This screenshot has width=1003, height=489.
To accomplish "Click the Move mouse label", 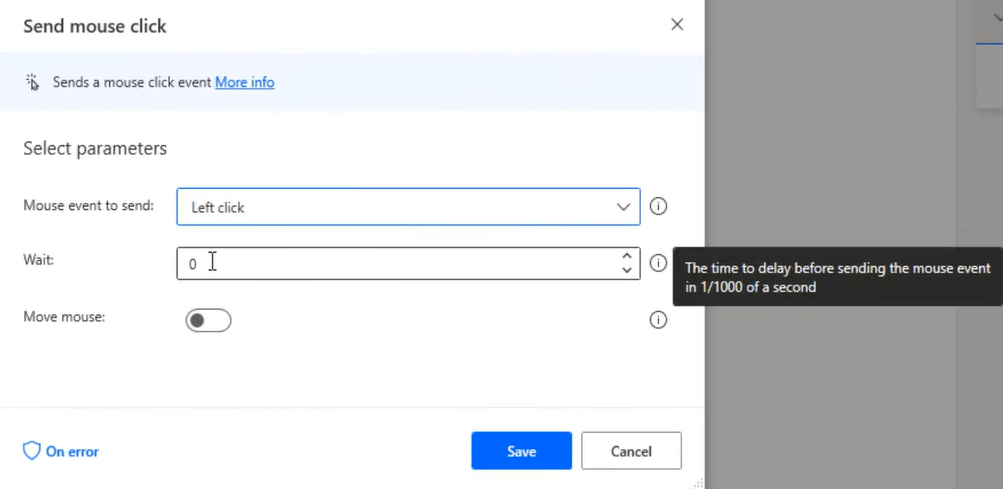I will click(64, 317).
